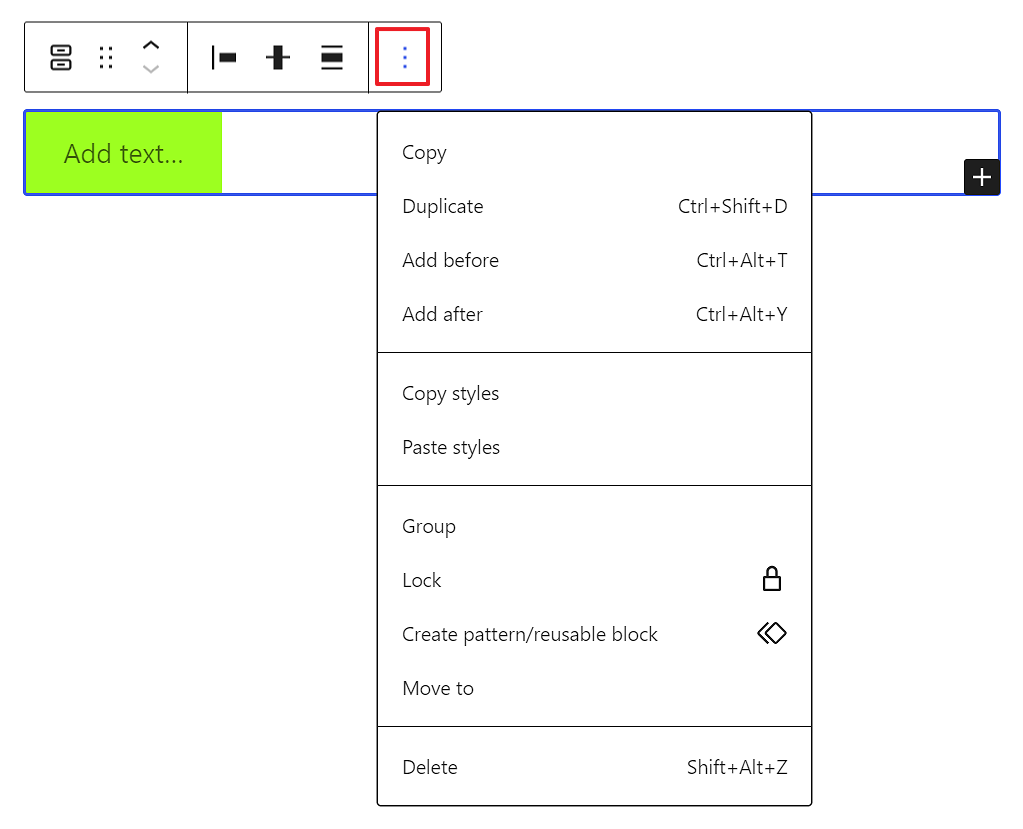Viewport: 1023px width, 829px height.
Task: Move the block up with the chevron icon
Action: [x=151, y=45]
